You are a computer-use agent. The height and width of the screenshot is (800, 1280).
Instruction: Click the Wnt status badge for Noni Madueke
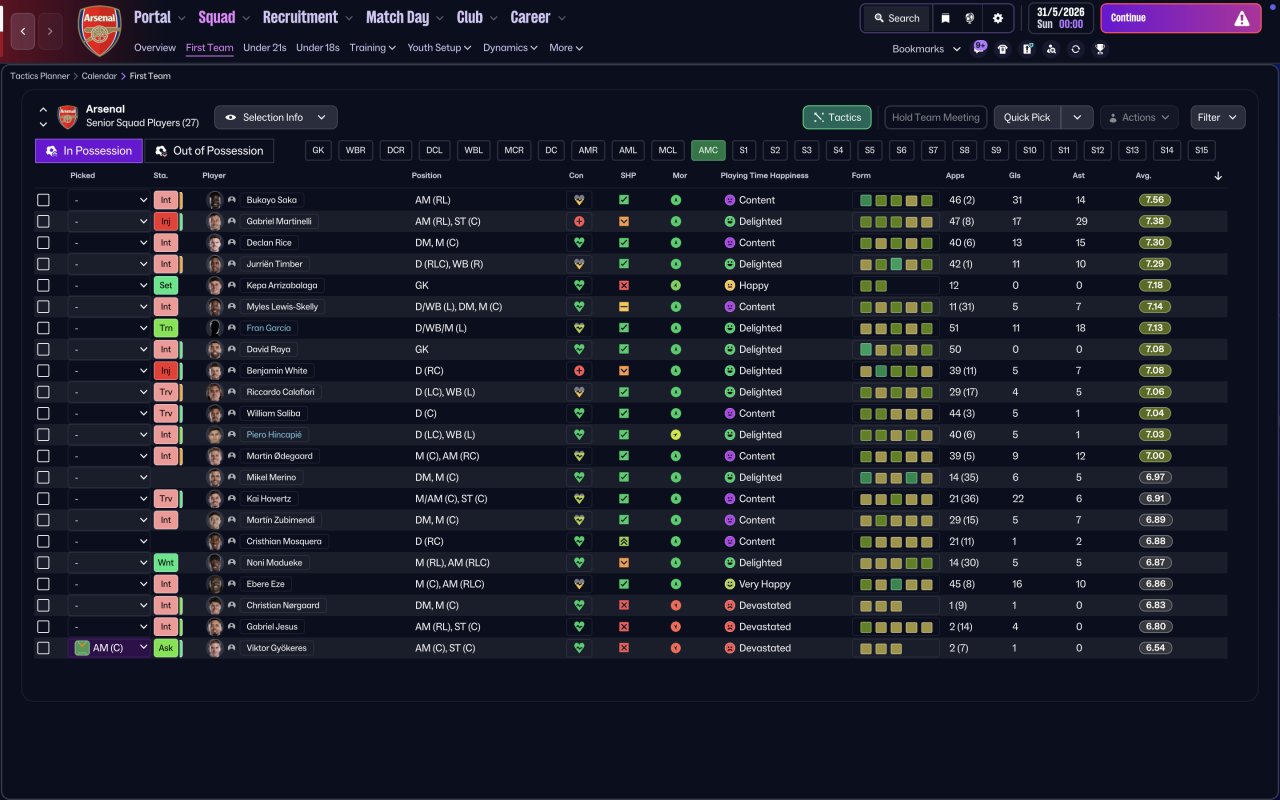[x=166, y=563]
